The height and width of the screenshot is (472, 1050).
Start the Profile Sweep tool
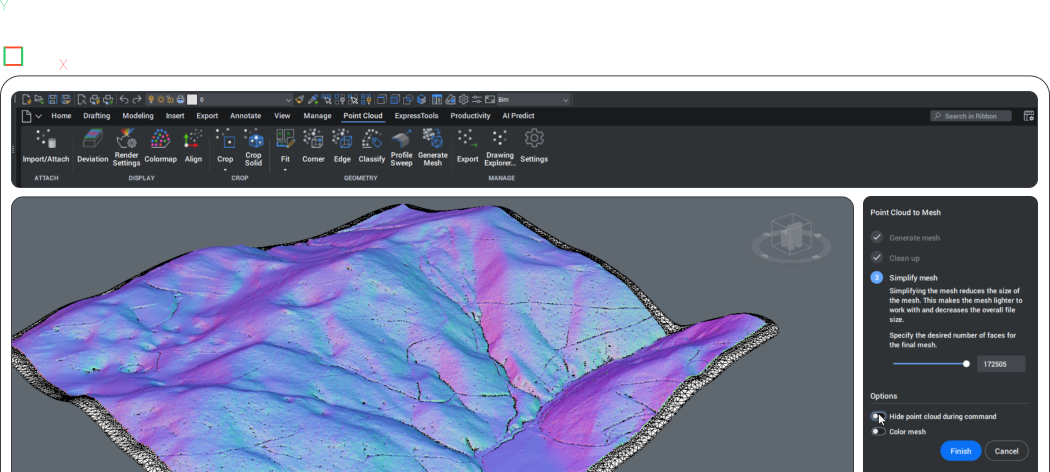point(401,147)
